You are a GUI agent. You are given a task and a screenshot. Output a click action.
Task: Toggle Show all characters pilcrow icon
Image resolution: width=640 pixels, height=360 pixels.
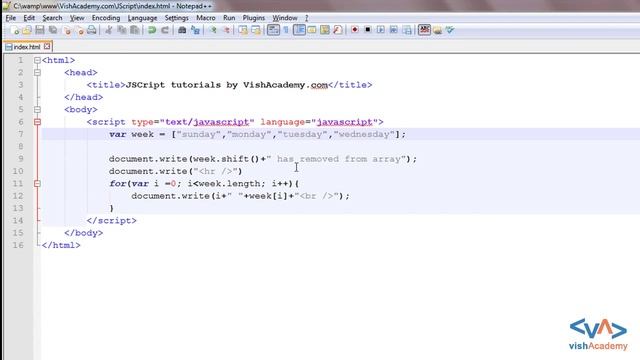(x=286, y=30)
